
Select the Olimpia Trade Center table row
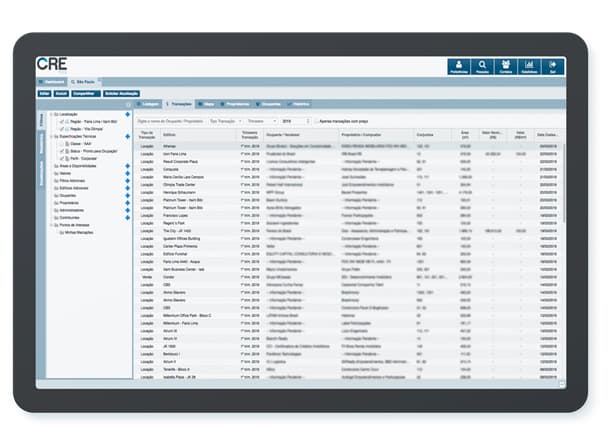tap(349, 185)
